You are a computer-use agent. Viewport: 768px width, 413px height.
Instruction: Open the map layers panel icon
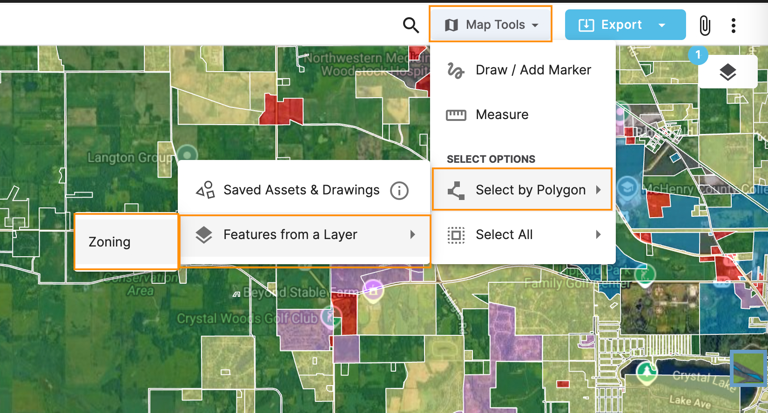tap(728, 72)
